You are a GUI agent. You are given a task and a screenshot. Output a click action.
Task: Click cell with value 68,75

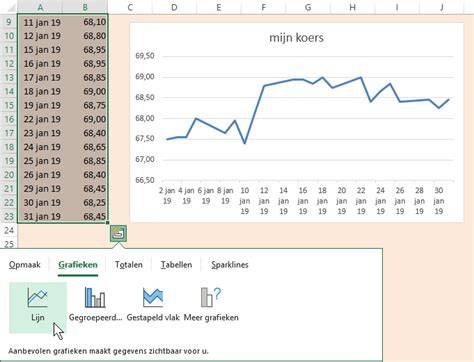85,105
